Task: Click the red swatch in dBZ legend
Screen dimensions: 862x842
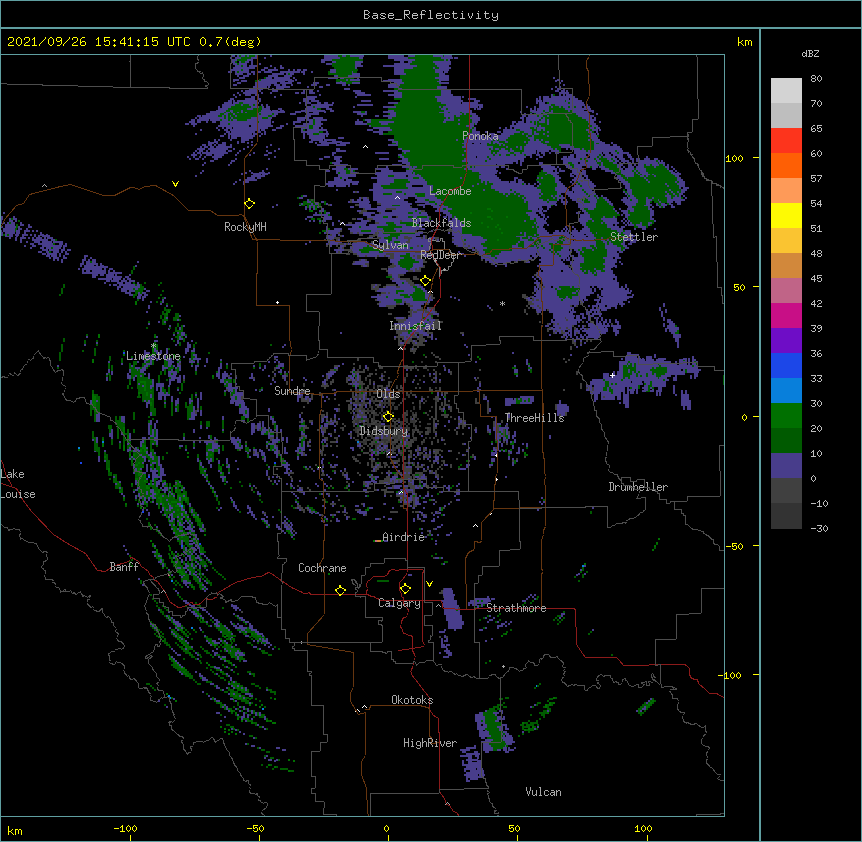Action: [786, 141]
